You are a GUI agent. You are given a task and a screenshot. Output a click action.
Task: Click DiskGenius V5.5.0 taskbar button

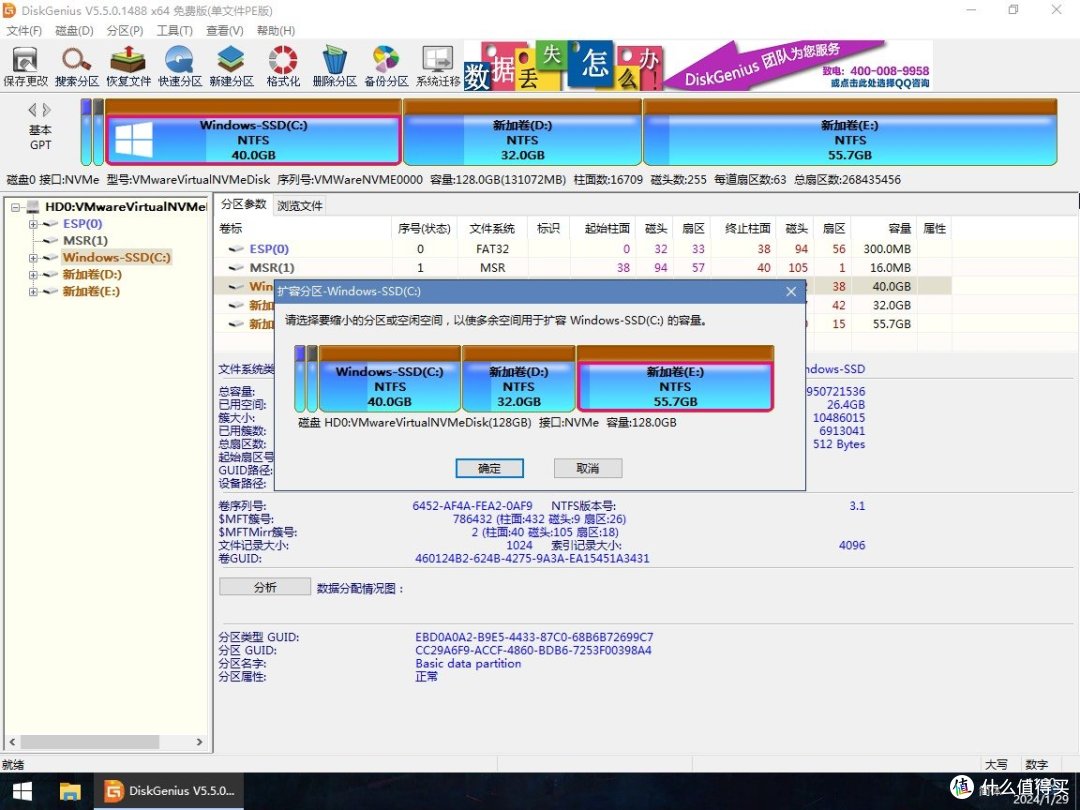(170, 791)
